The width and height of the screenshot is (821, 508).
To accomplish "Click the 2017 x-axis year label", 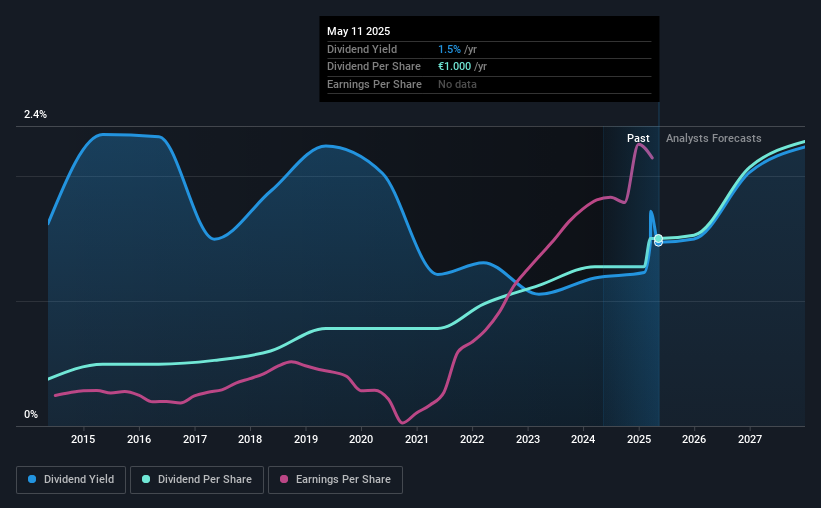I will click(195, 439).
